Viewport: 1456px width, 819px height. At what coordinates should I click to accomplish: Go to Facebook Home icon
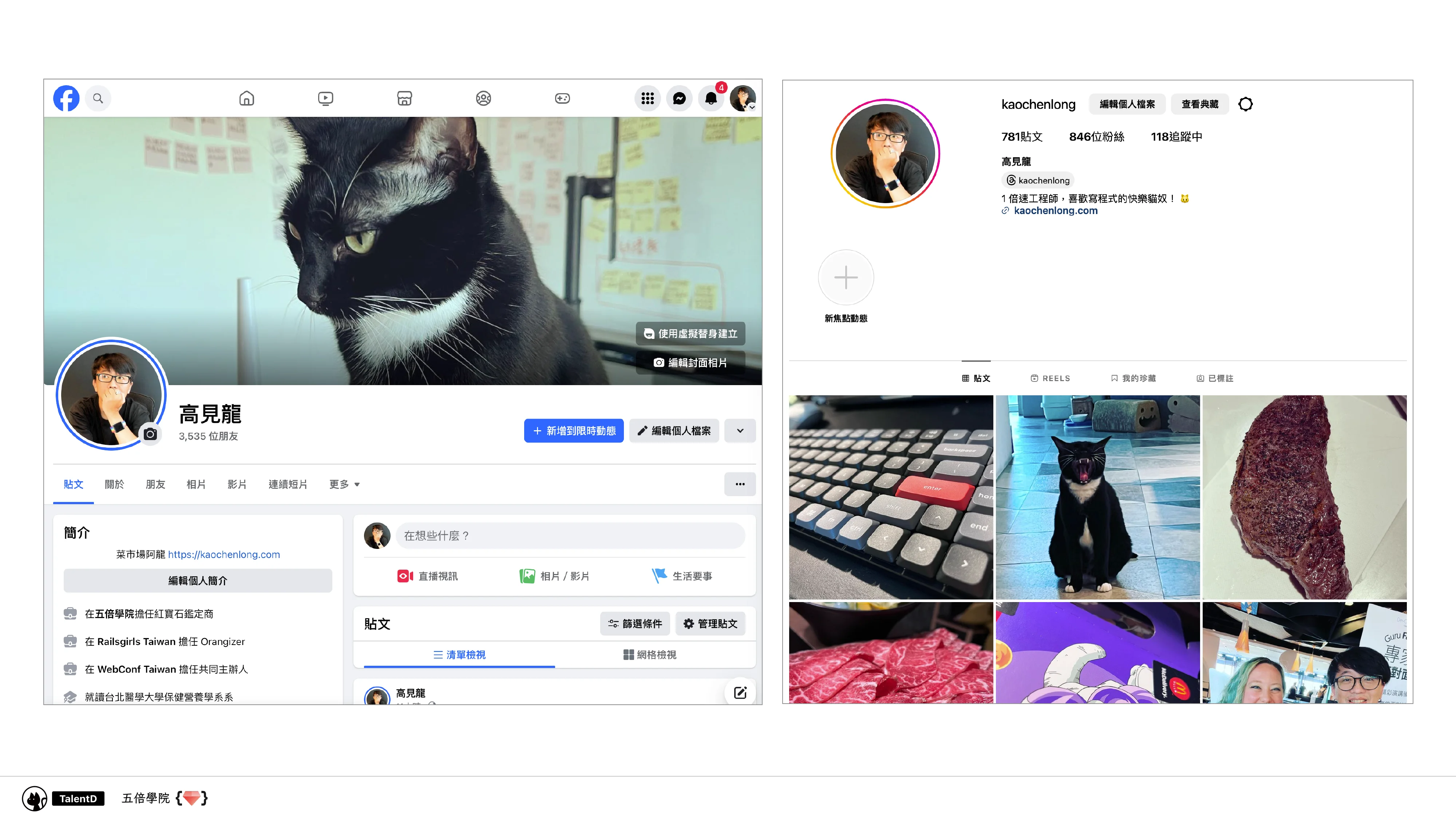(246, 98)
